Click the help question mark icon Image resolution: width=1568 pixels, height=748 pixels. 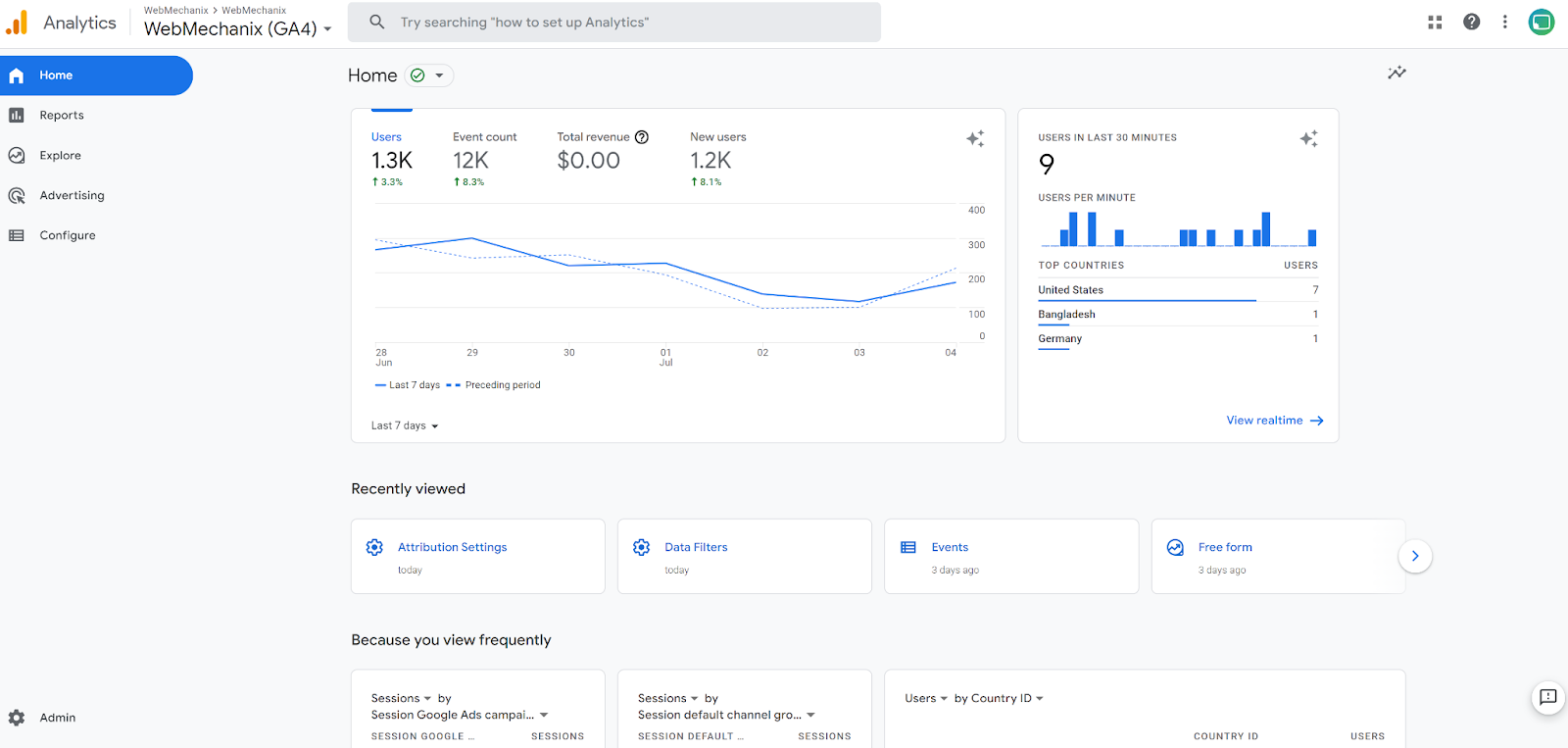point(1471,22)
